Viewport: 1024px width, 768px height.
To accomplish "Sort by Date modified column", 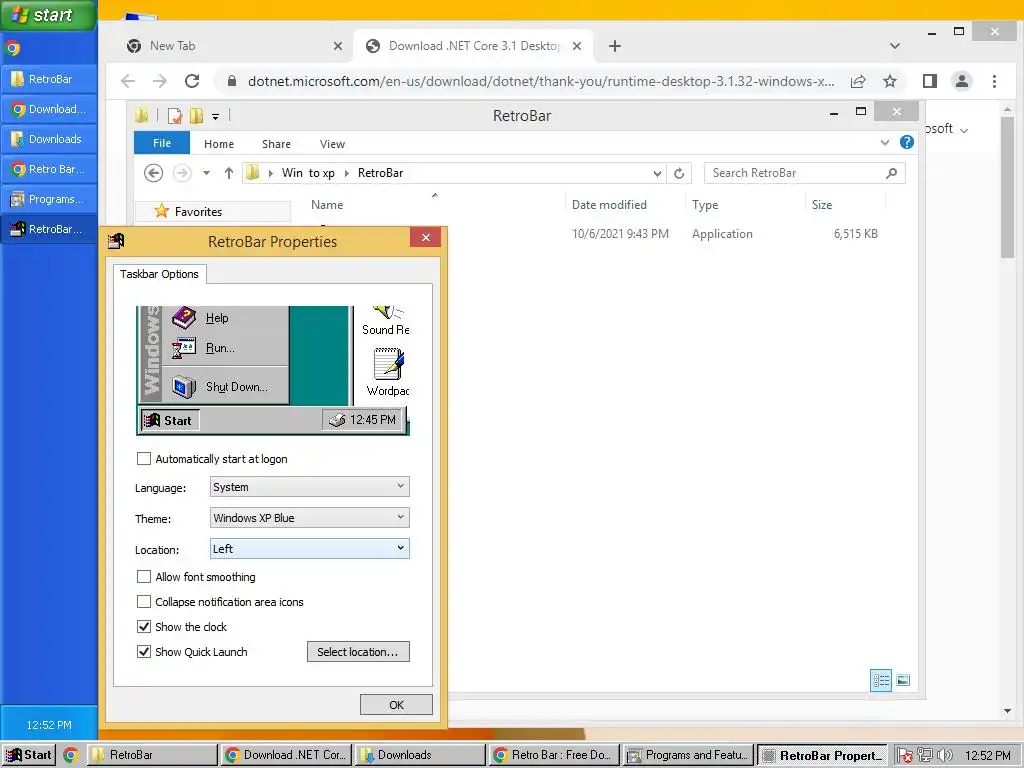I will pos(609,204).
